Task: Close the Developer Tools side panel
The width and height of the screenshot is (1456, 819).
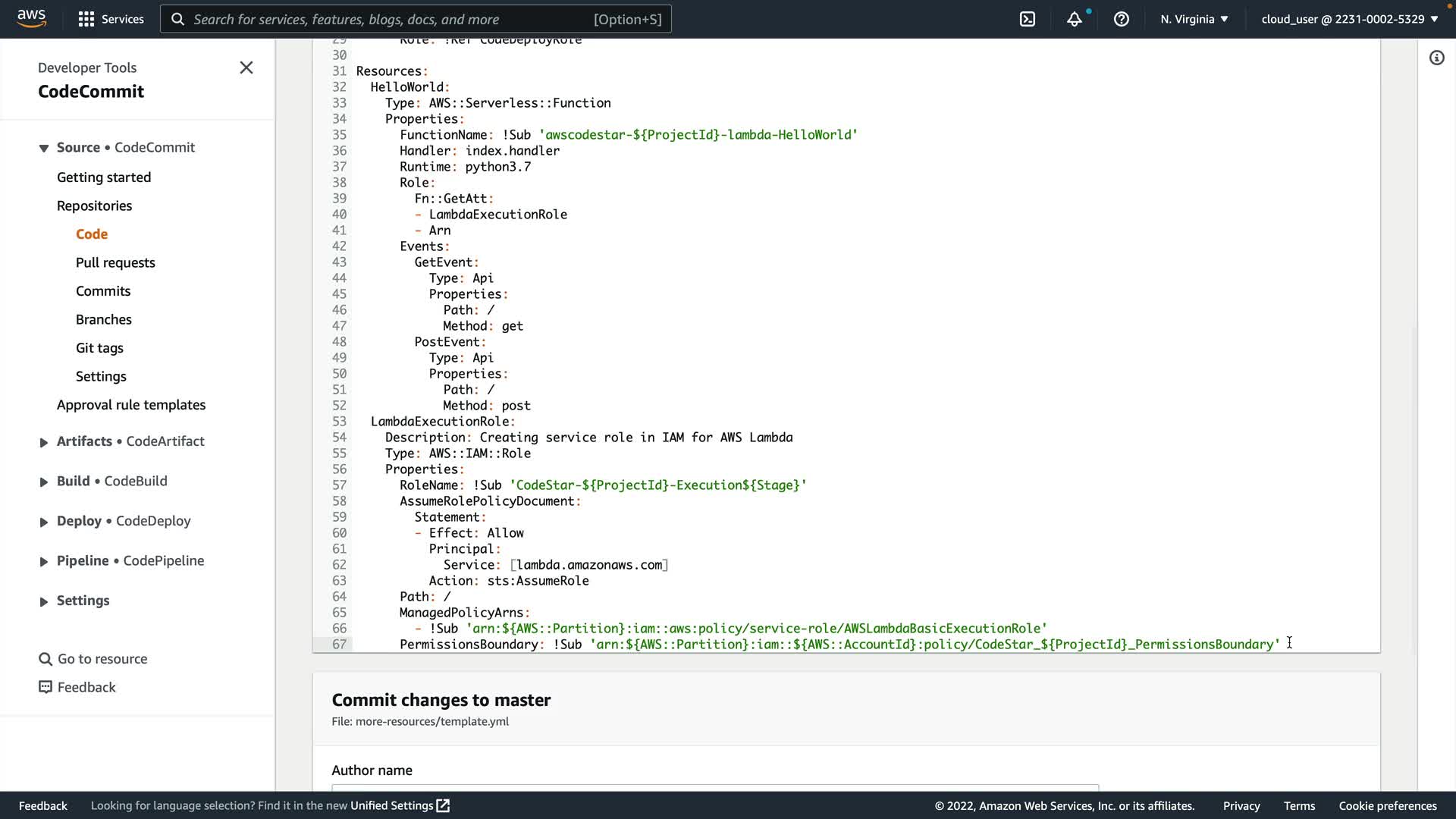Action: point(246,67)
